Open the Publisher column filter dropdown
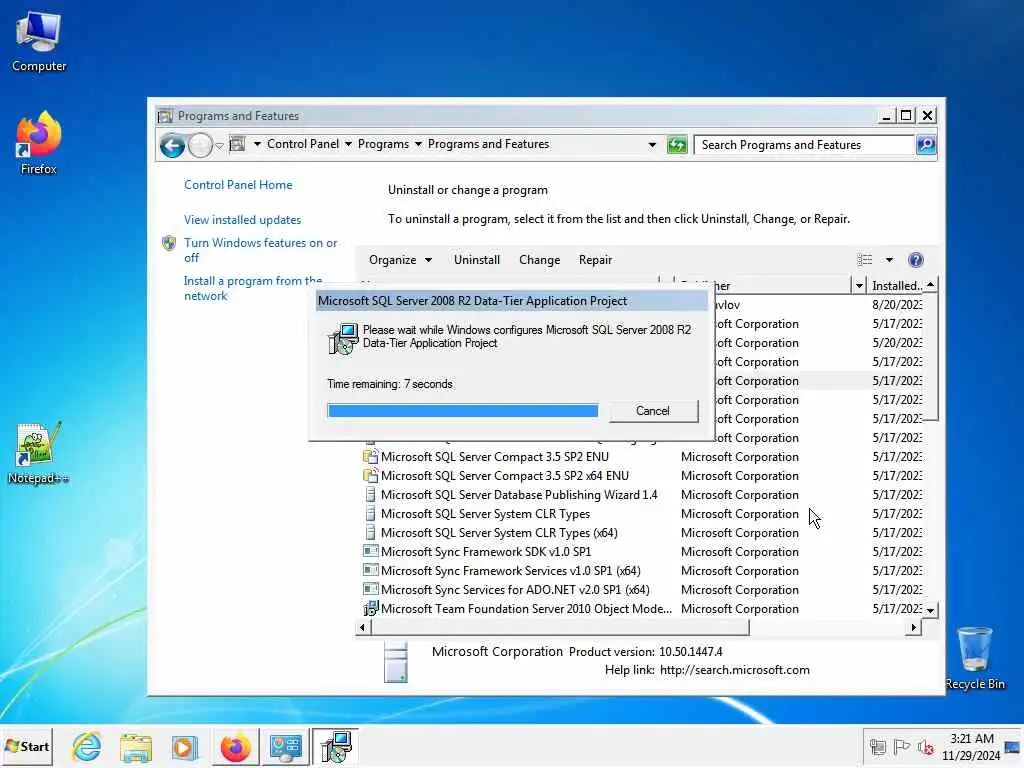The height and width of the screenshot is (768, 1024). (859, 285)
